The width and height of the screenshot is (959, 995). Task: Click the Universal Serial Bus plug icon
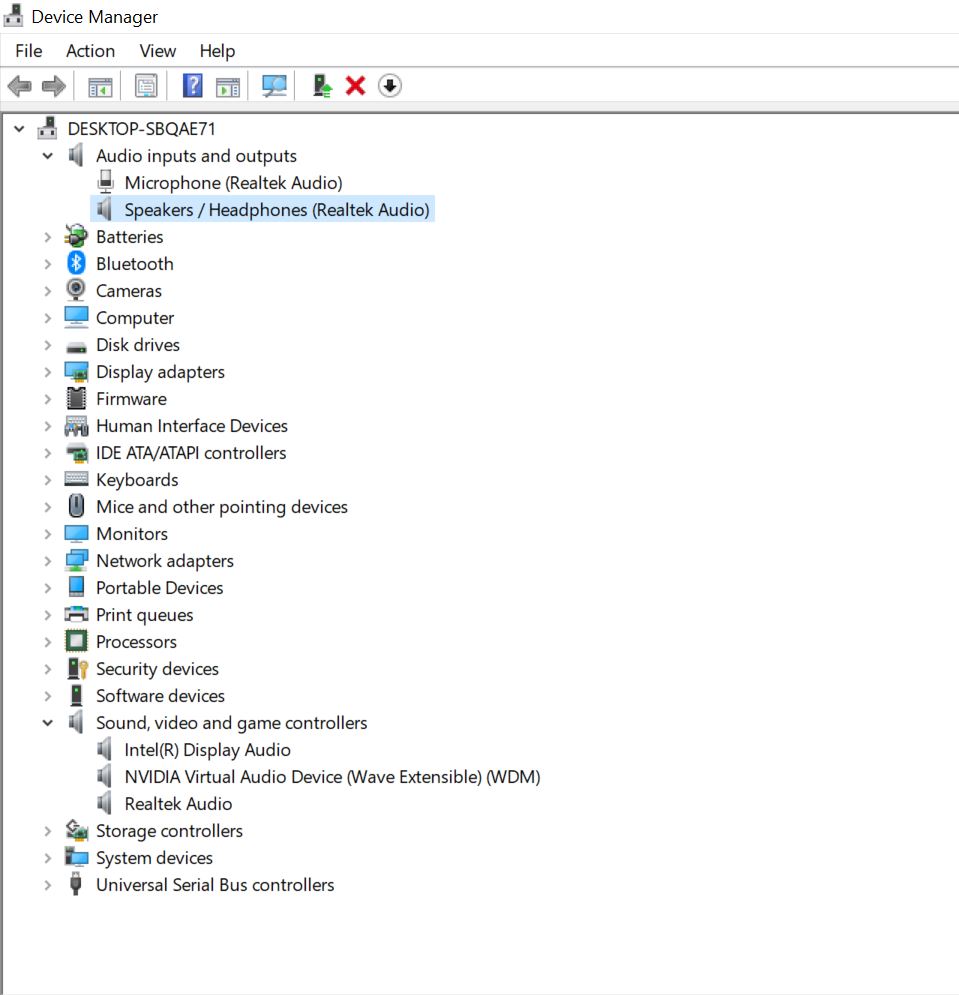tap(76, 884)
